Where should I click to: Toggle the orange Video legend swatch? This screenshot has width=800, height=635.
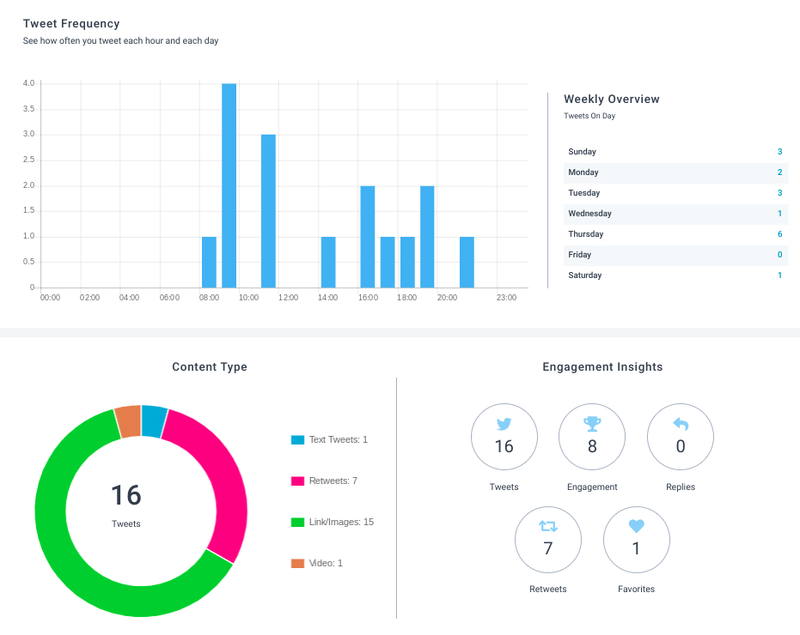coord(297,563)
